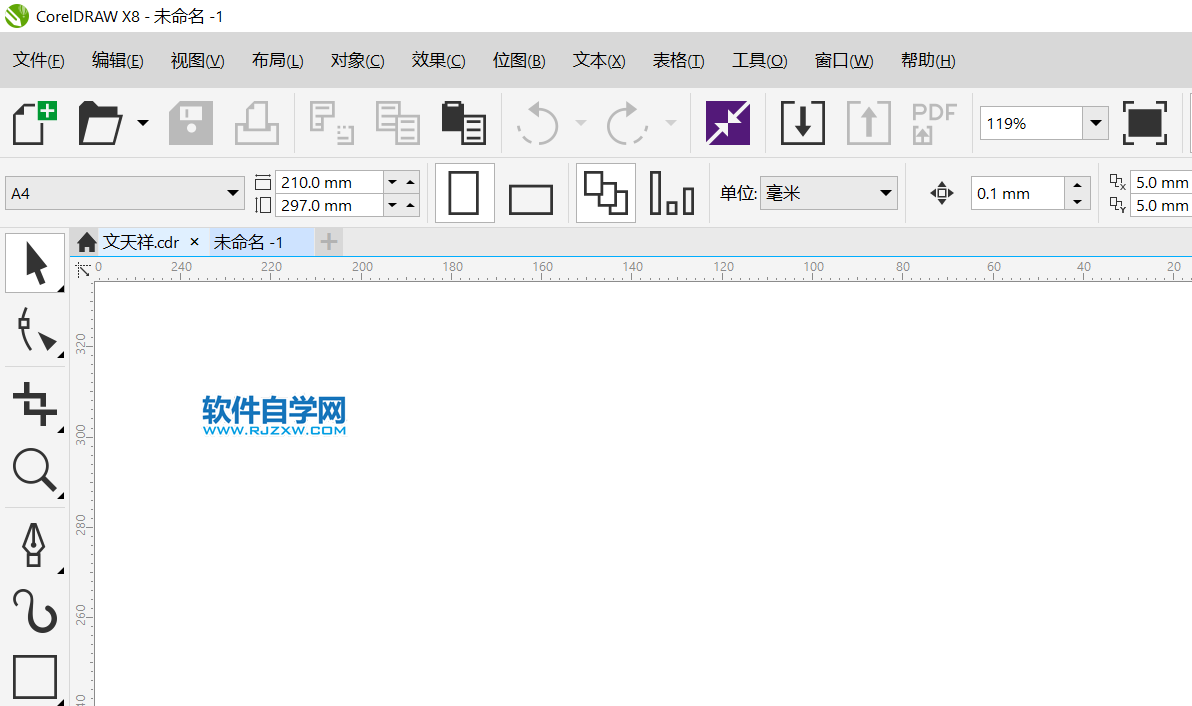The image size is (1192, 706).
Task: Toggle landscape page orientation
Action: pyautogui.click(x=530, y=192)
